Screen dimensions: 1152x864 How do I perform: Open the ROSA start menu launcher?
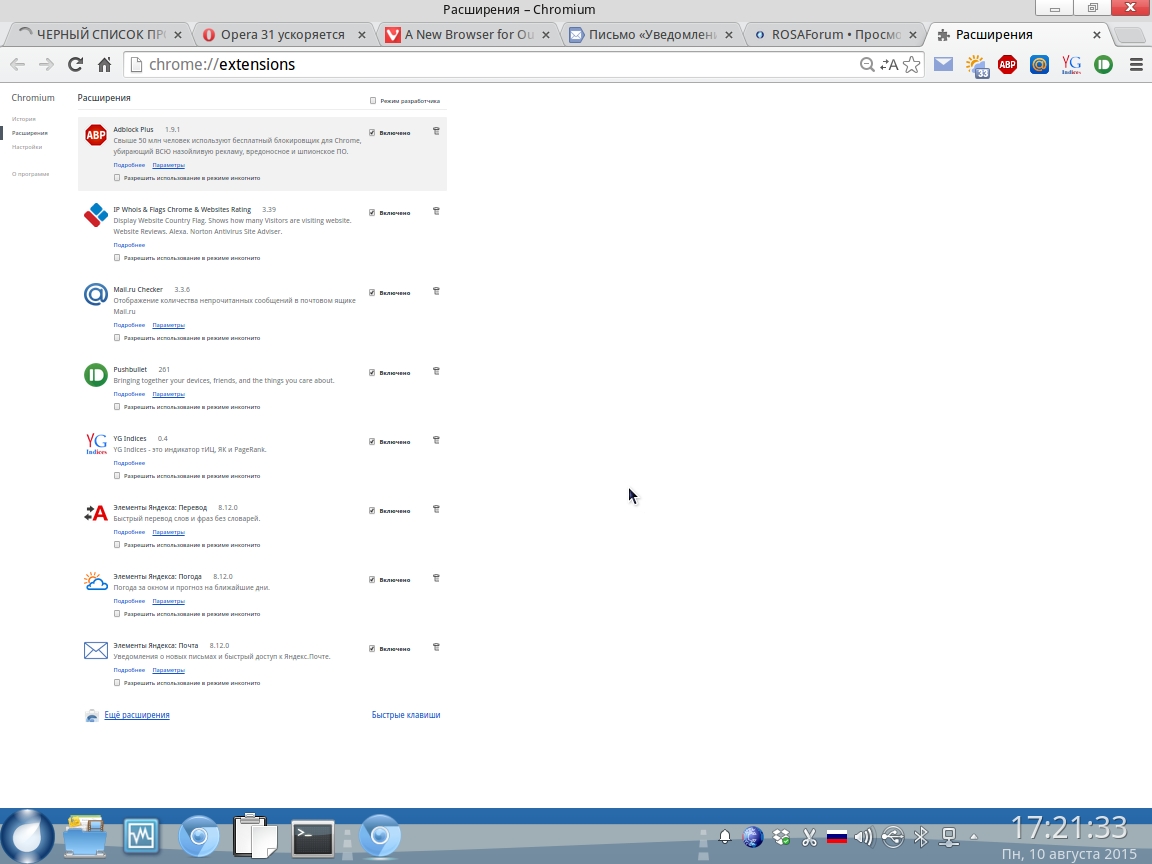(28, 836)
